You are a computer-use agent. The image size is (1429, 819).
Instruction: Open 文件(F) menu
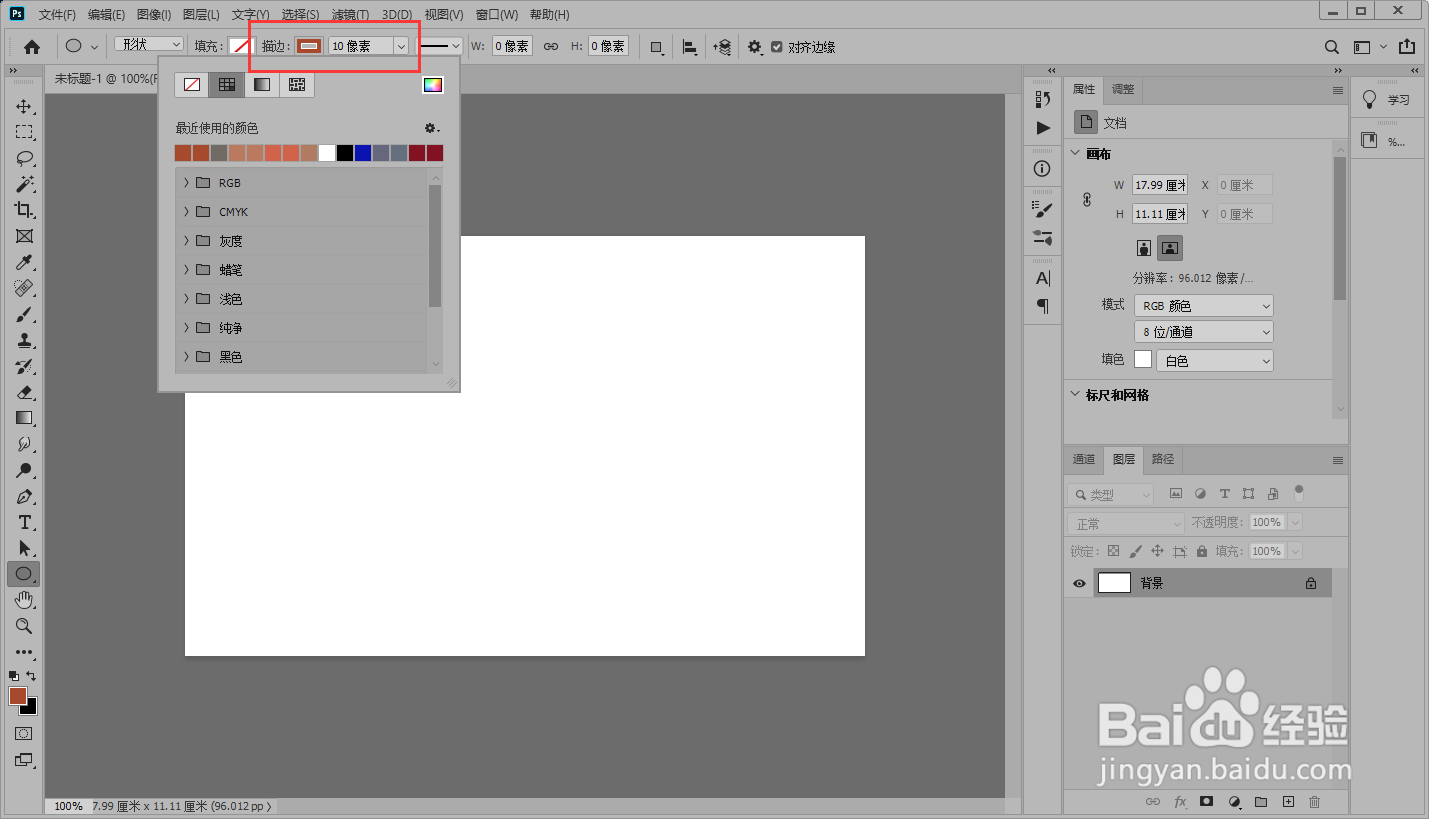point(57,15)
